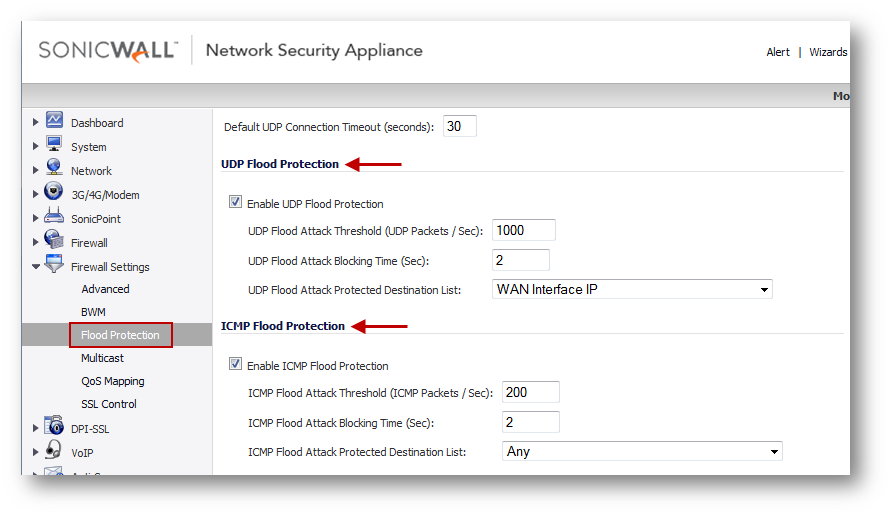Expand the Network tree arrow

35,170
